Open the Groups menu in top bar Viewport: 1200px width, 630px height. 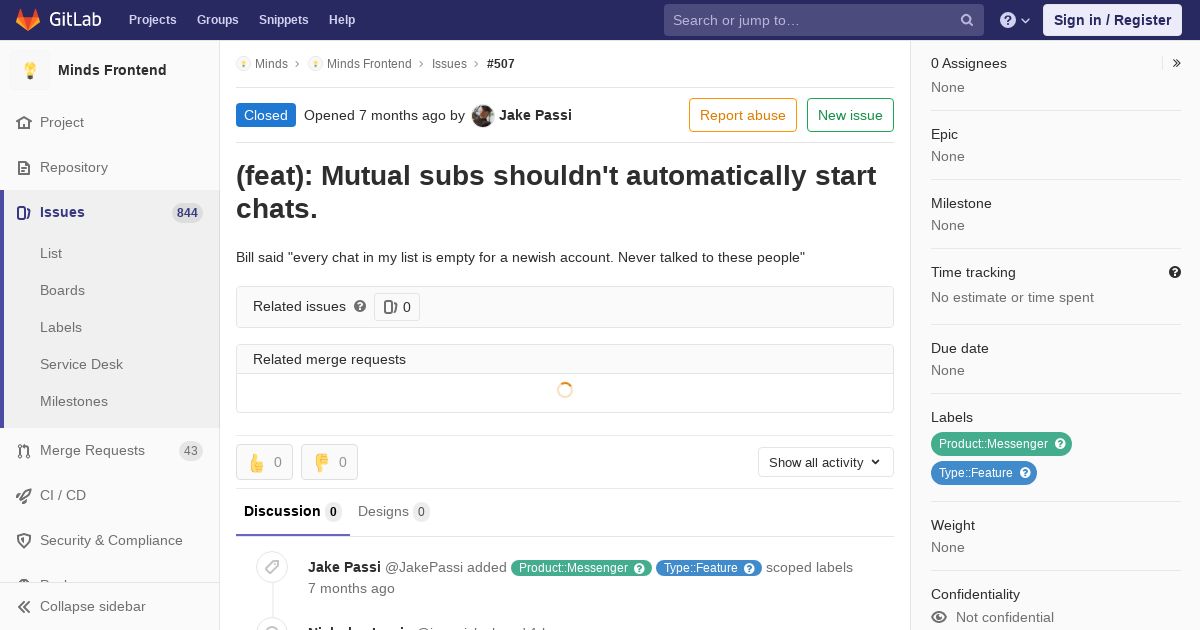click(x=217, y=20)
